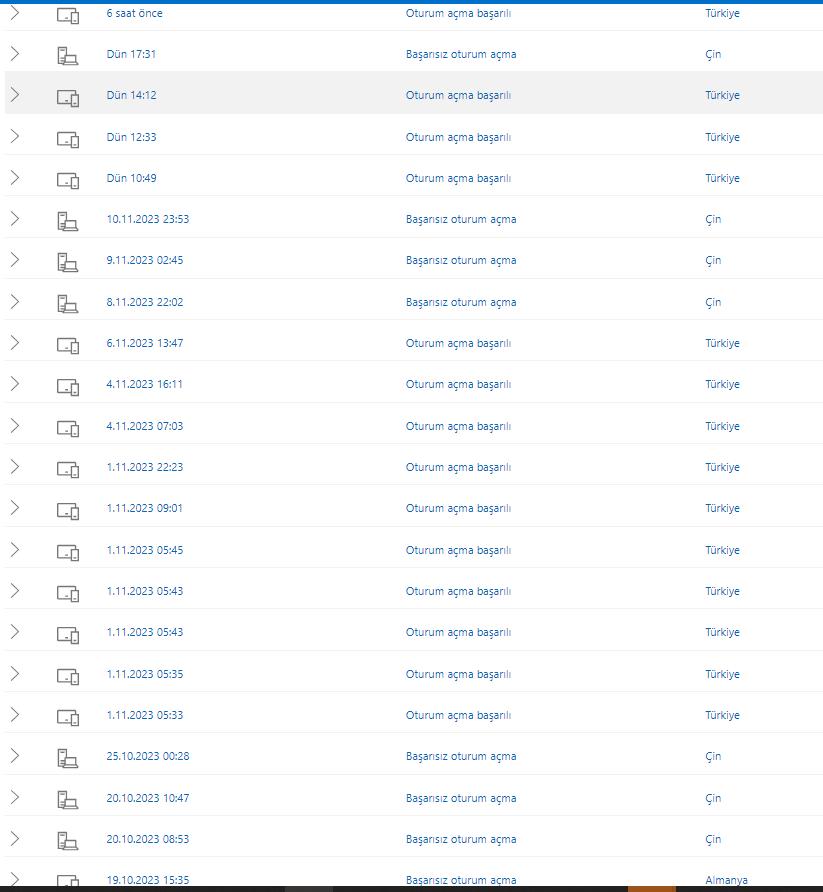The width and height of the screenshot is (823, 892).
Task: Expand the 10.11.2023 23:53 failed attempt
Action: (15, 219)
